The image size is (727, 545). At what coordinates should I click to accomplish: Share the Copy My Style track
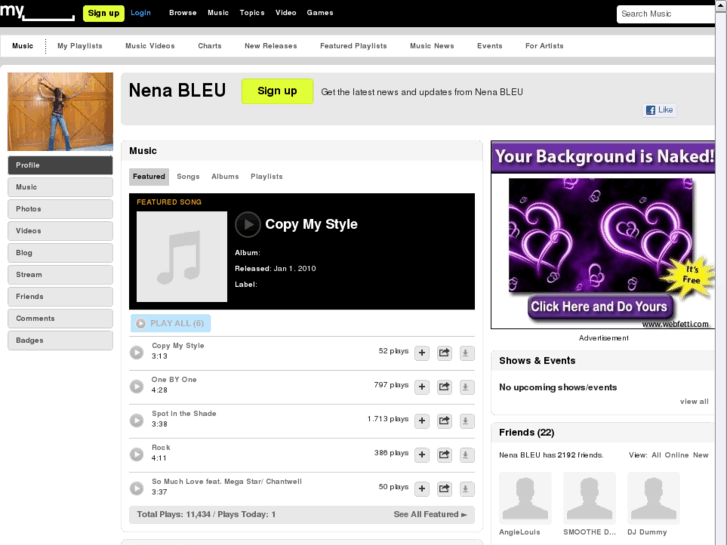tap(444, 353)
